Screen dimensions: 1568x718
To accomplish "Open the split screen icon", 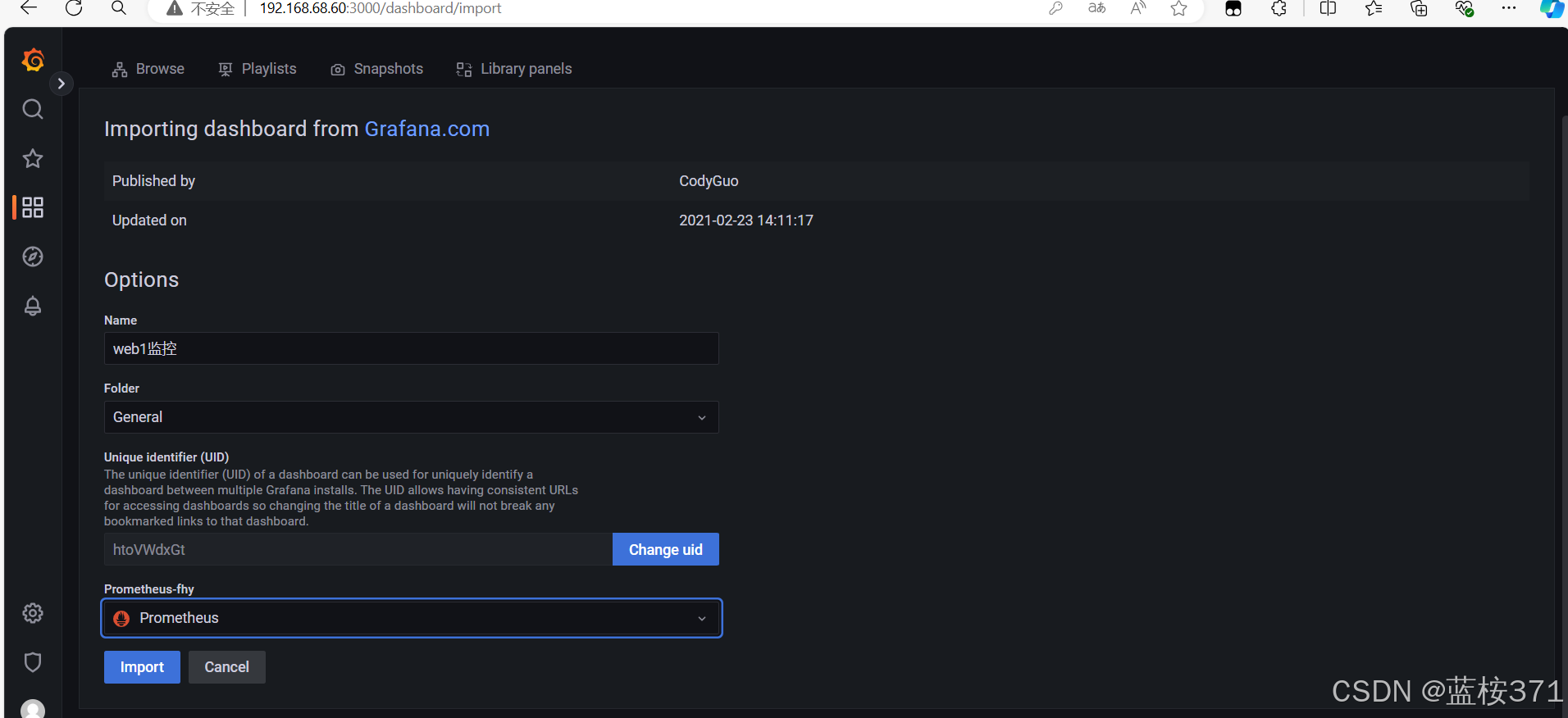I will click(1329, 8).
